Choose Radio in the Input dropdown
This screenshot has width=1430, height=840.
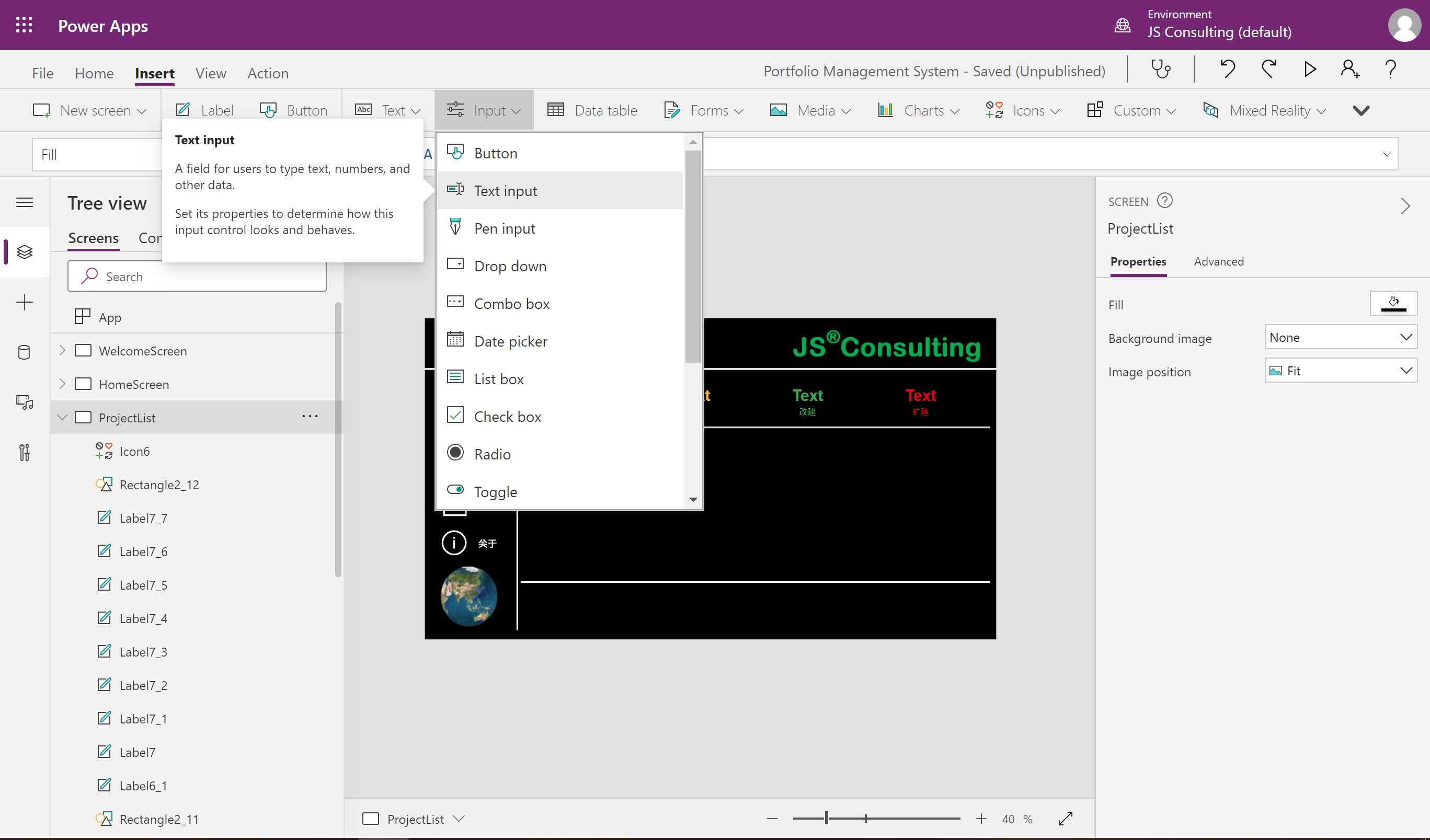(492, 454)
